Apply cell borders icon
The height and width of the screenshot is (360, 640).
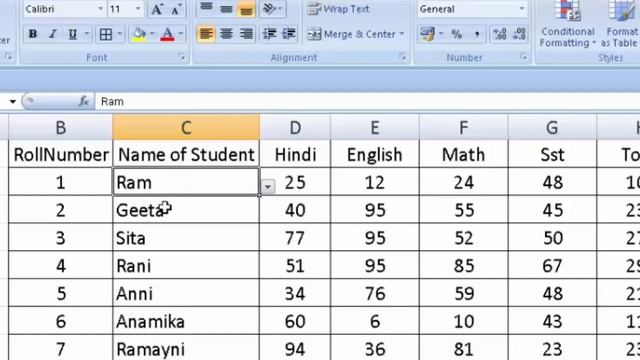(106, 34)
